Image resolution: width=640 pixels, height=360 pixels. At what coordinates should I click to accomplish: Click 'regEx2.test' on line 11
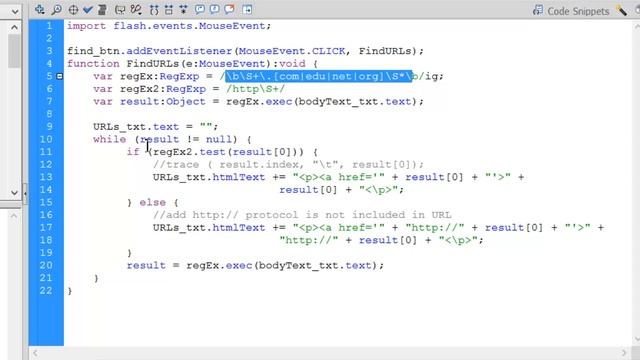coord(189,152)
